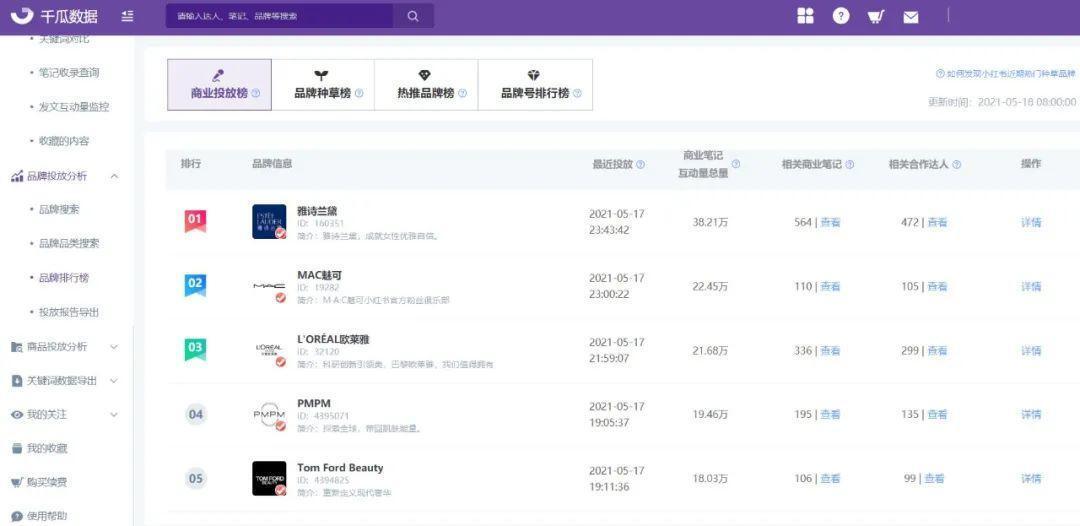Switch to the 热推品牌榜 tab
Viewport: 1080px width, 526px height.
pos(426,85)
